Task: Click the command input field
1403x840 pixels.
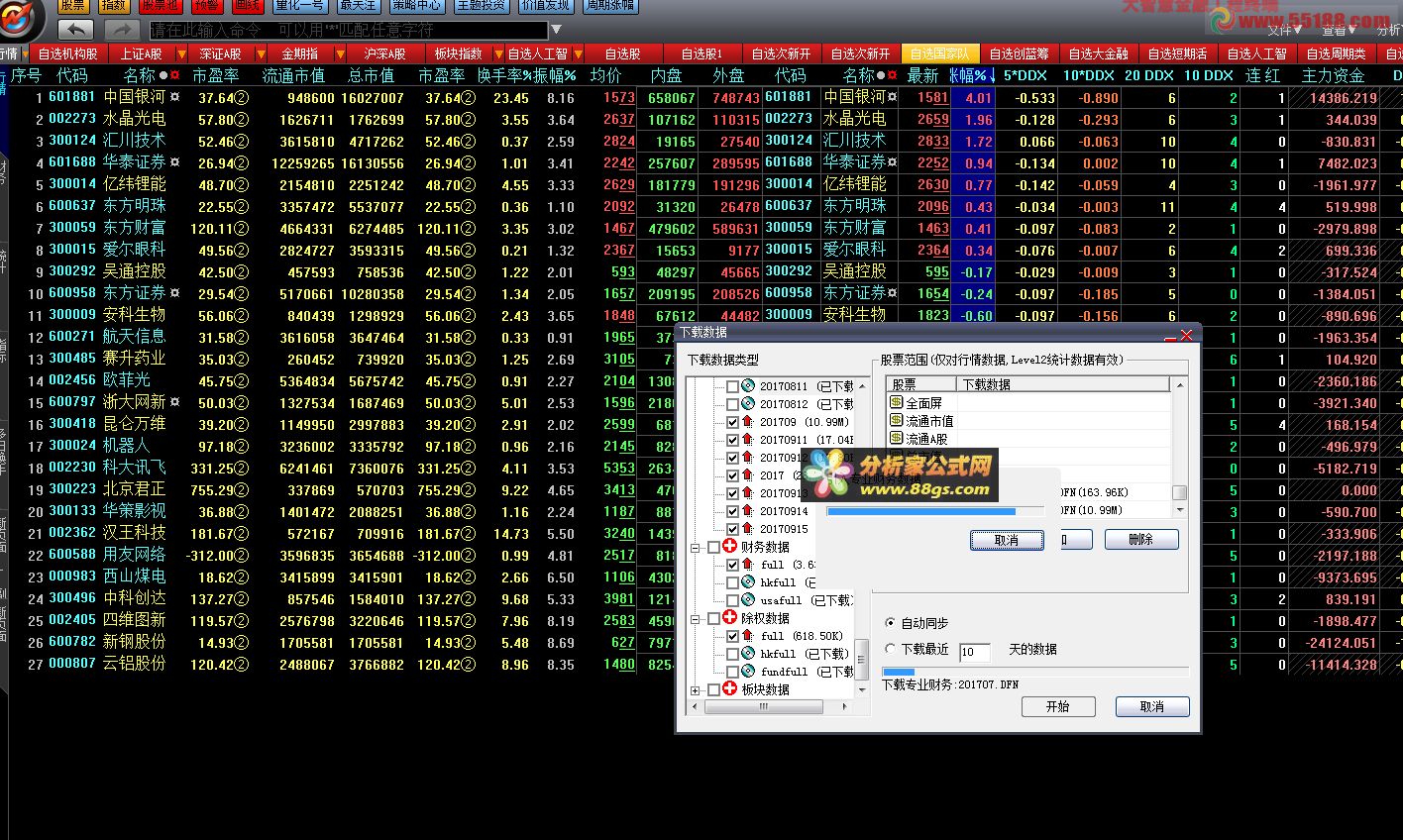Action: (x=348, y=31)
